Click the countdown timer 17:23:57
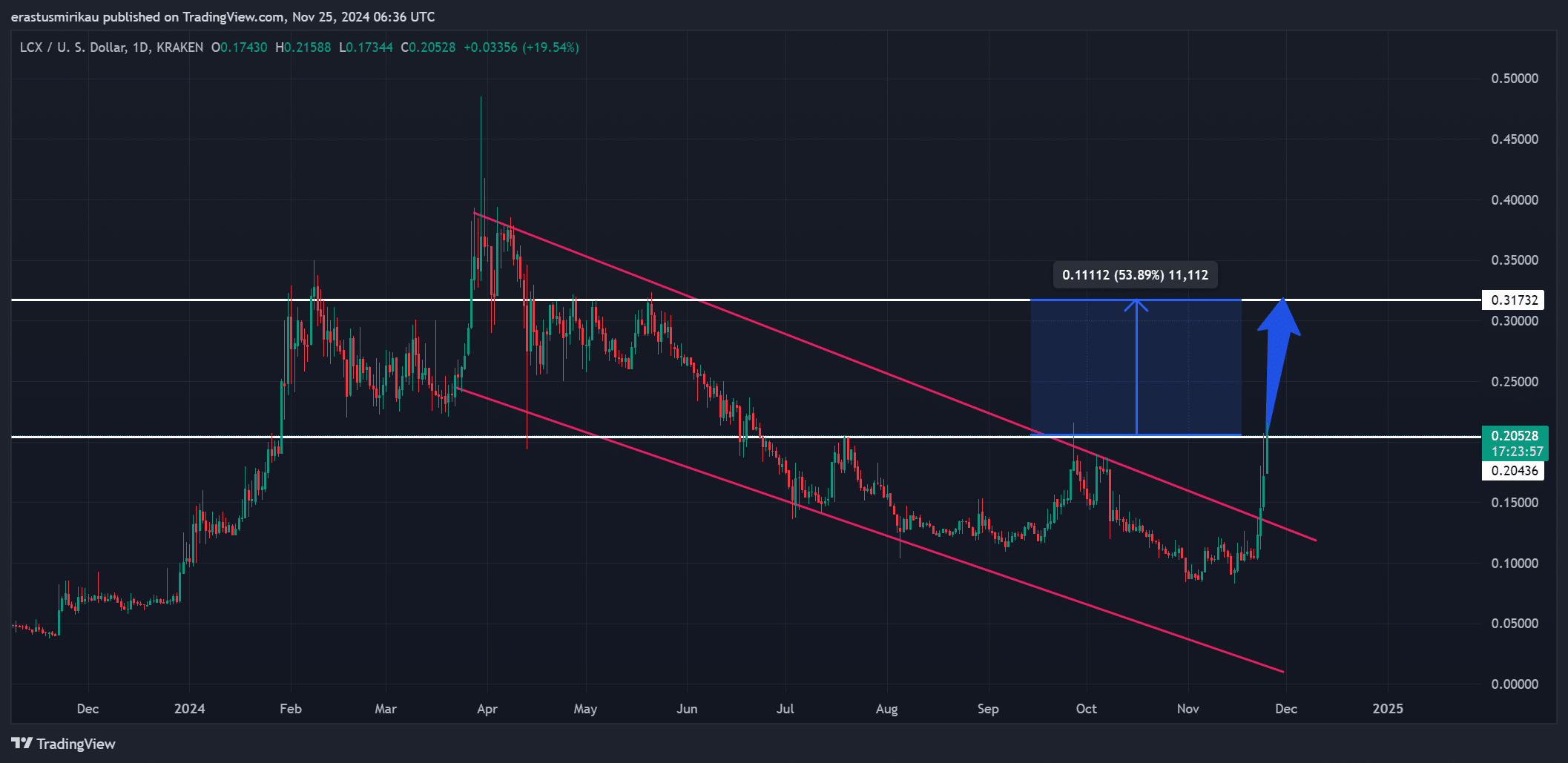 pyautogui.click(x=1518, y=452)
